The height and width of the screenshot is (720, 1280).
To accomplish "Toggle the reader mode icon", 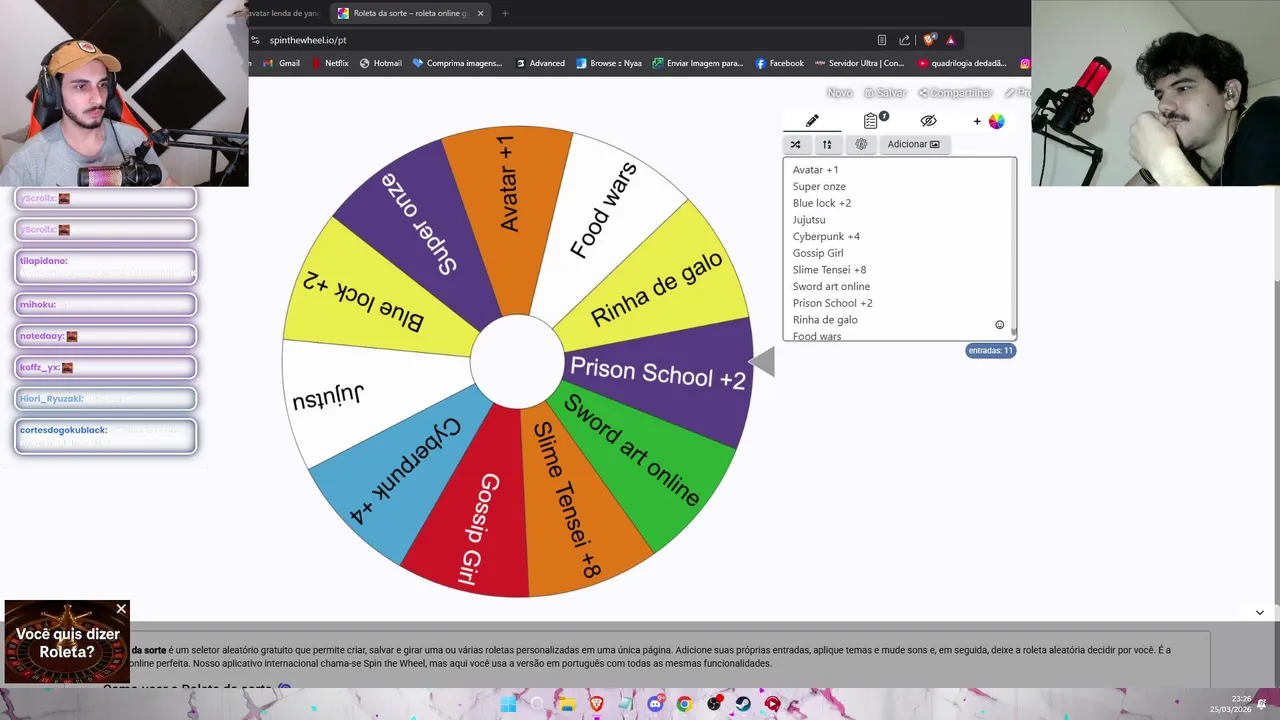I will click(x=881, y=40).
